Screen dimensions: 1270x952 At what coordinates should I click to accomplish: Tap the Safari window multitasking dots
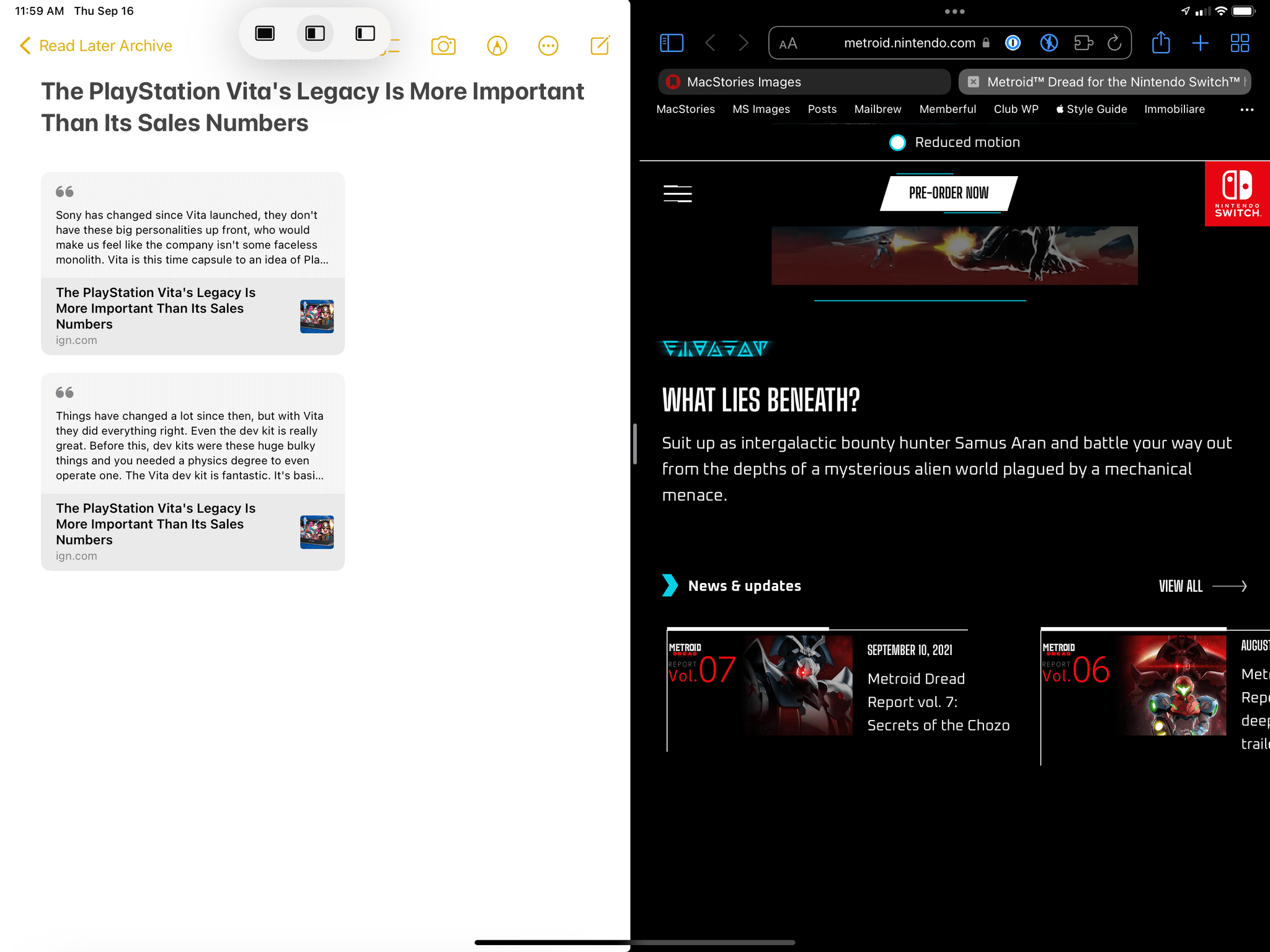tap(954, 11)
